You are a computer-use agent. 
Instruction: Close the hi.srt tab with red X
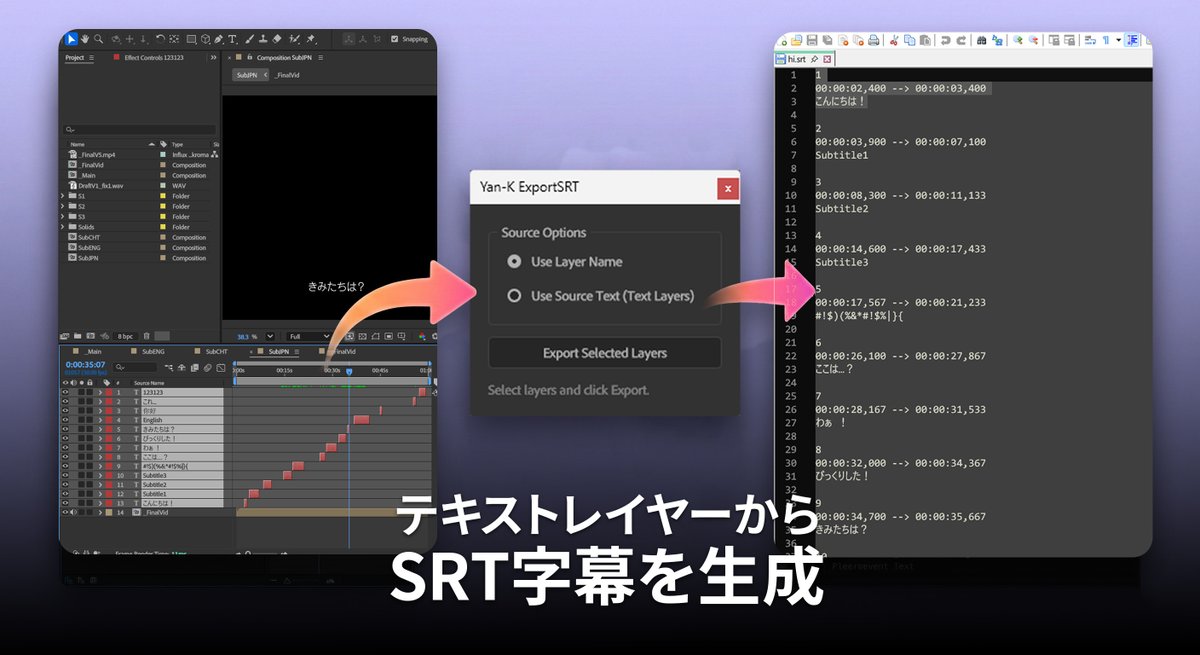coord(828,59)
